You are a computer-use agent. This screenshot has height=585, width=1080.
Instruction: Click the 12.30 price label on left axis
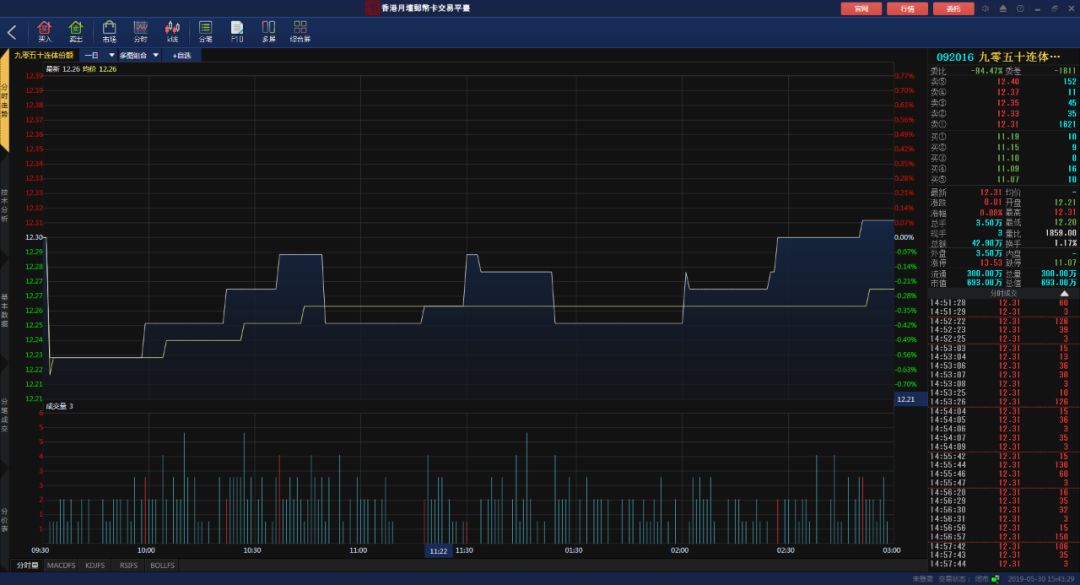[34, 237]
